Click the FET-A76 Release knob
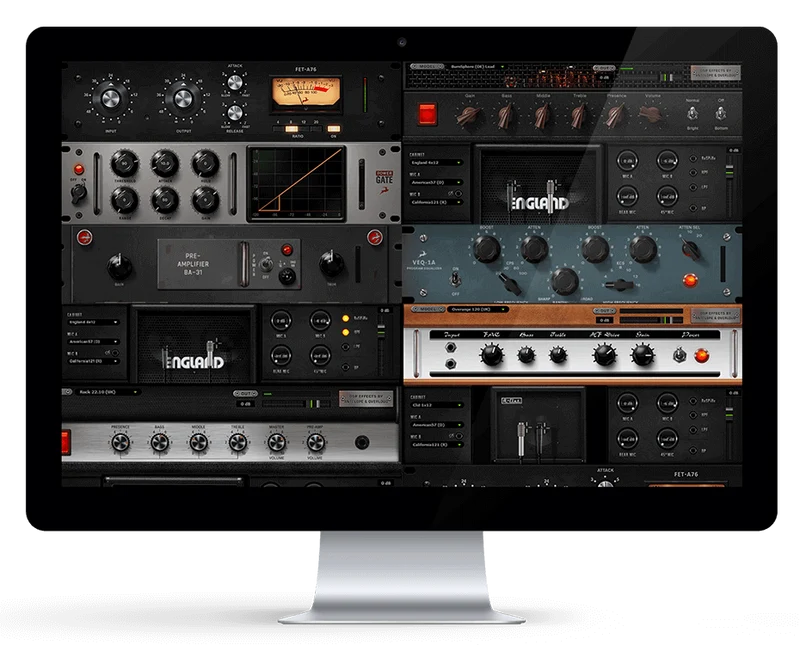The width and height of the screenshot is (800, 645). (234, 112)
